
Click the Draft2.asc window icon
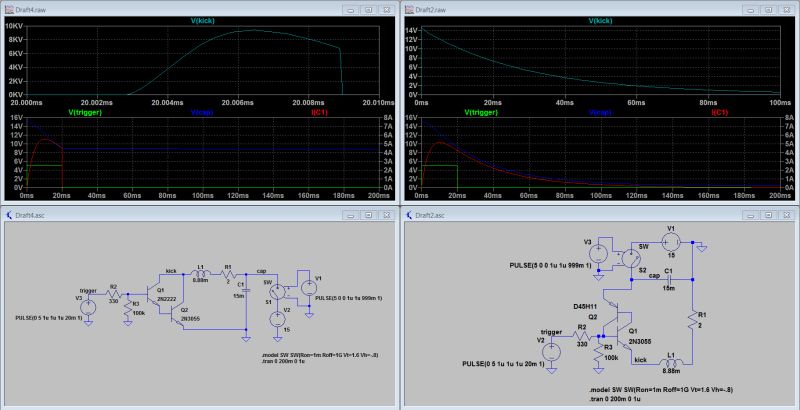tap(409, 215)
